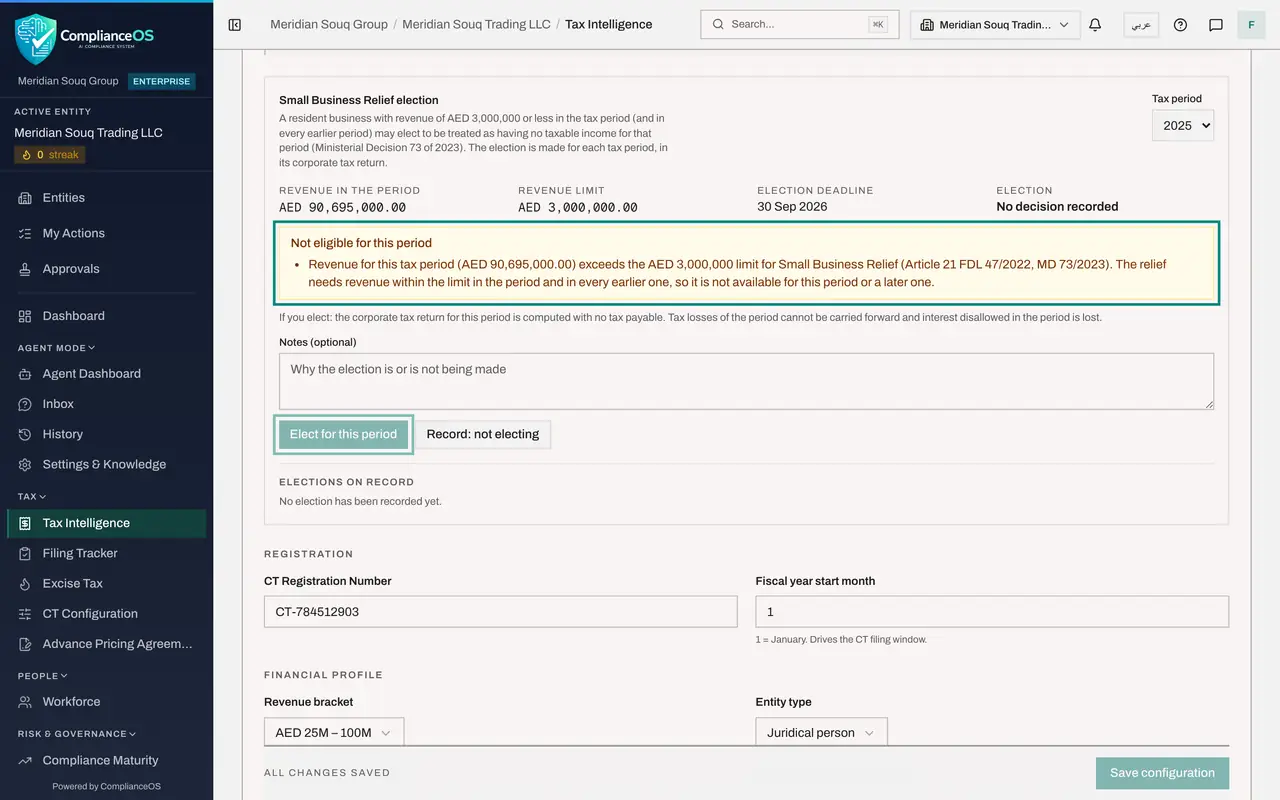Click the Inbox icon in sidebar

(x=25, y=404)
